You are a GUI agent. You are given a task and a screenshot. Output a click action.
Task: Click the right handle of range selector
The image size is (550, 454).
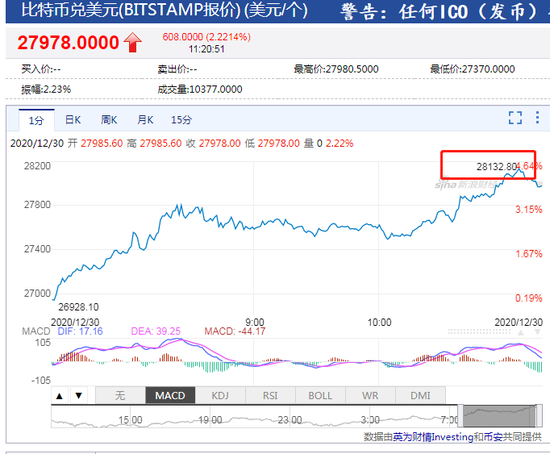(538, 416)
